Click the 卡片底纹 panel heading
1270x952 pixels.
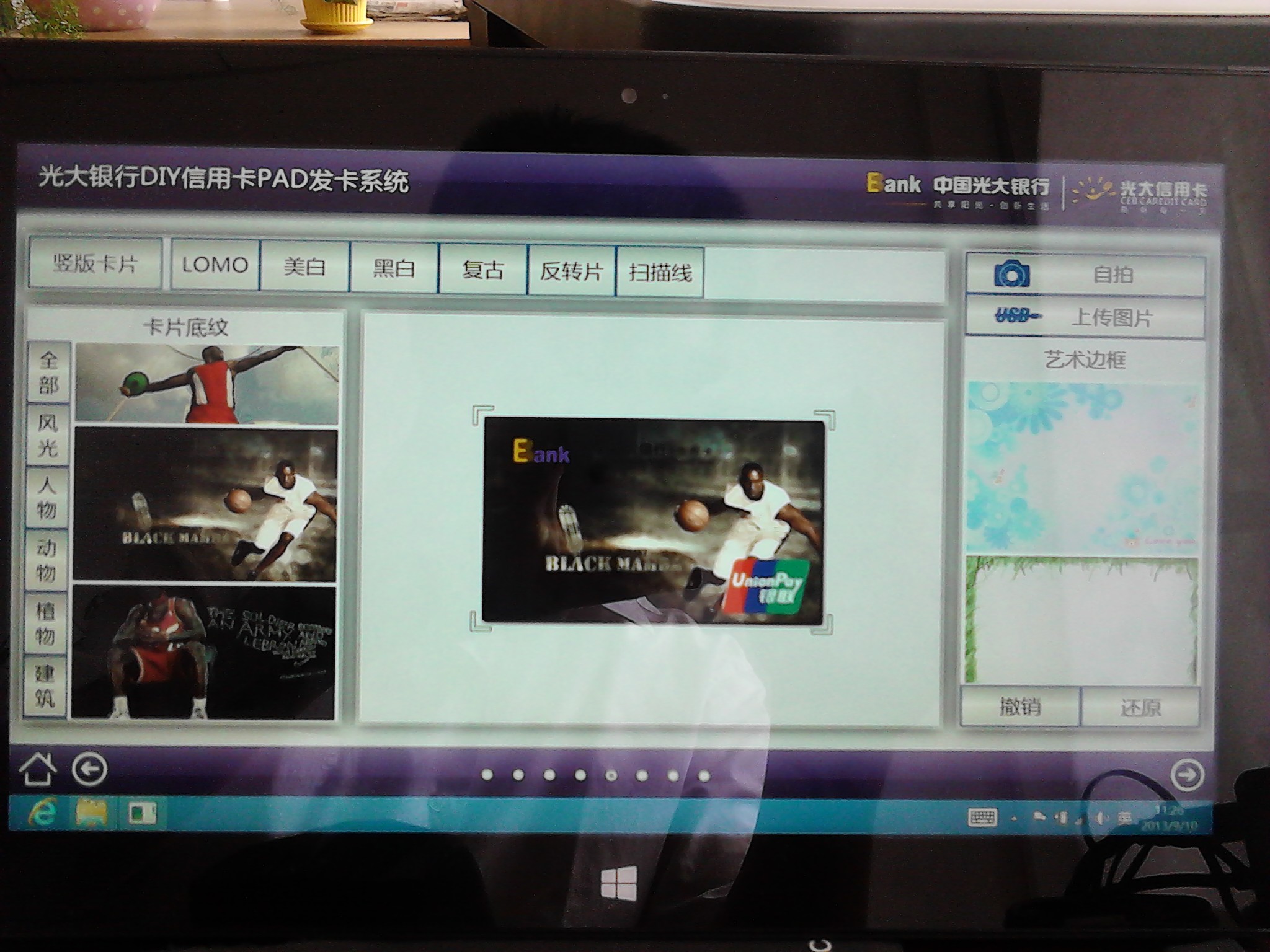pos(185,327)
